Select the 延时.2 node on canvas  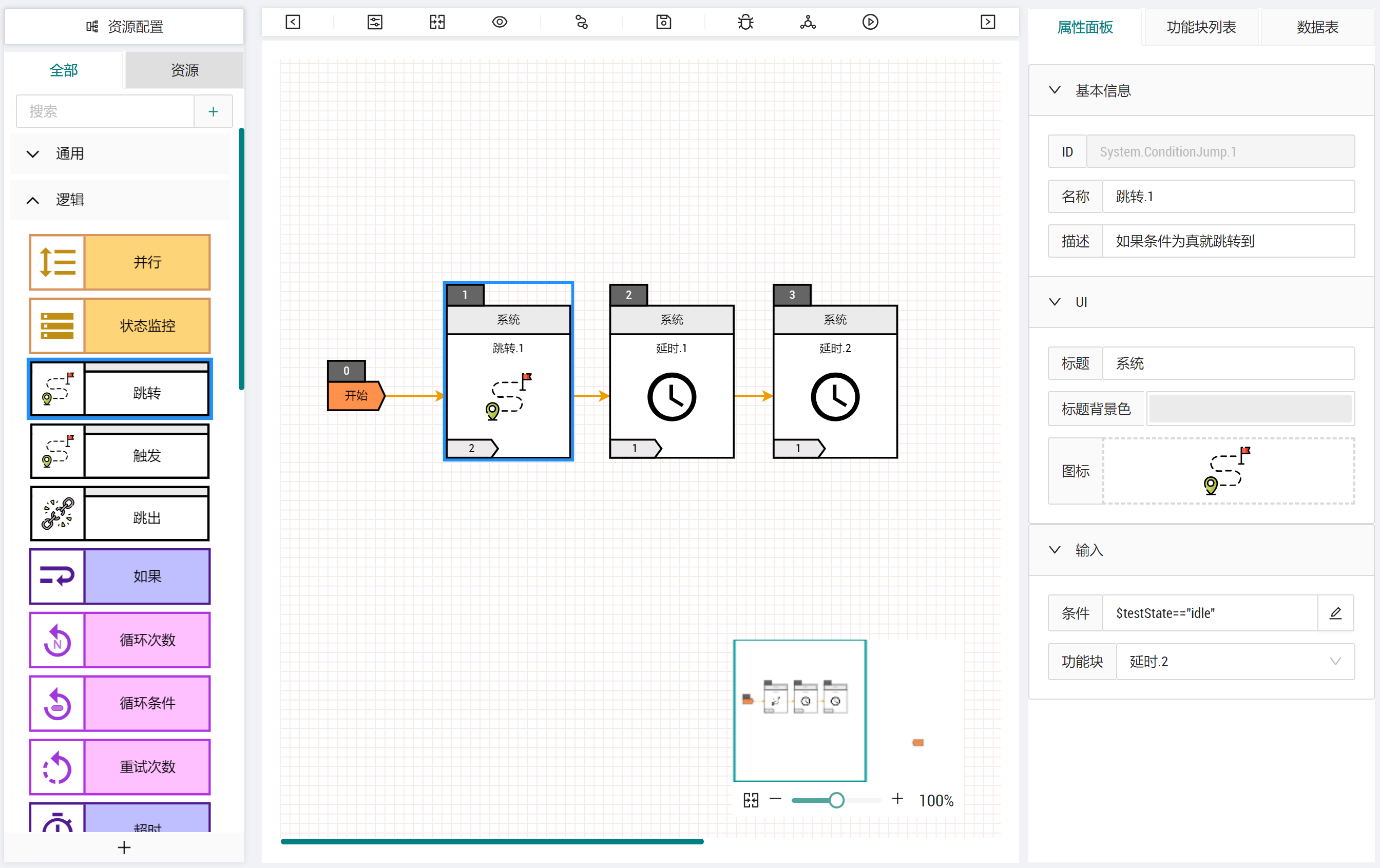tap(835, 371)
